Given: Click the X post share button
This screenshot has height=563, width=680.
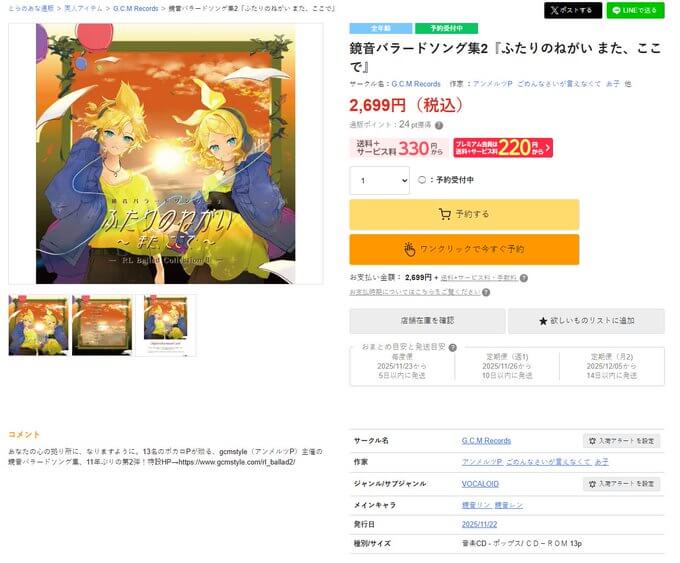Looking at the screenshot, I should [573, 10].
